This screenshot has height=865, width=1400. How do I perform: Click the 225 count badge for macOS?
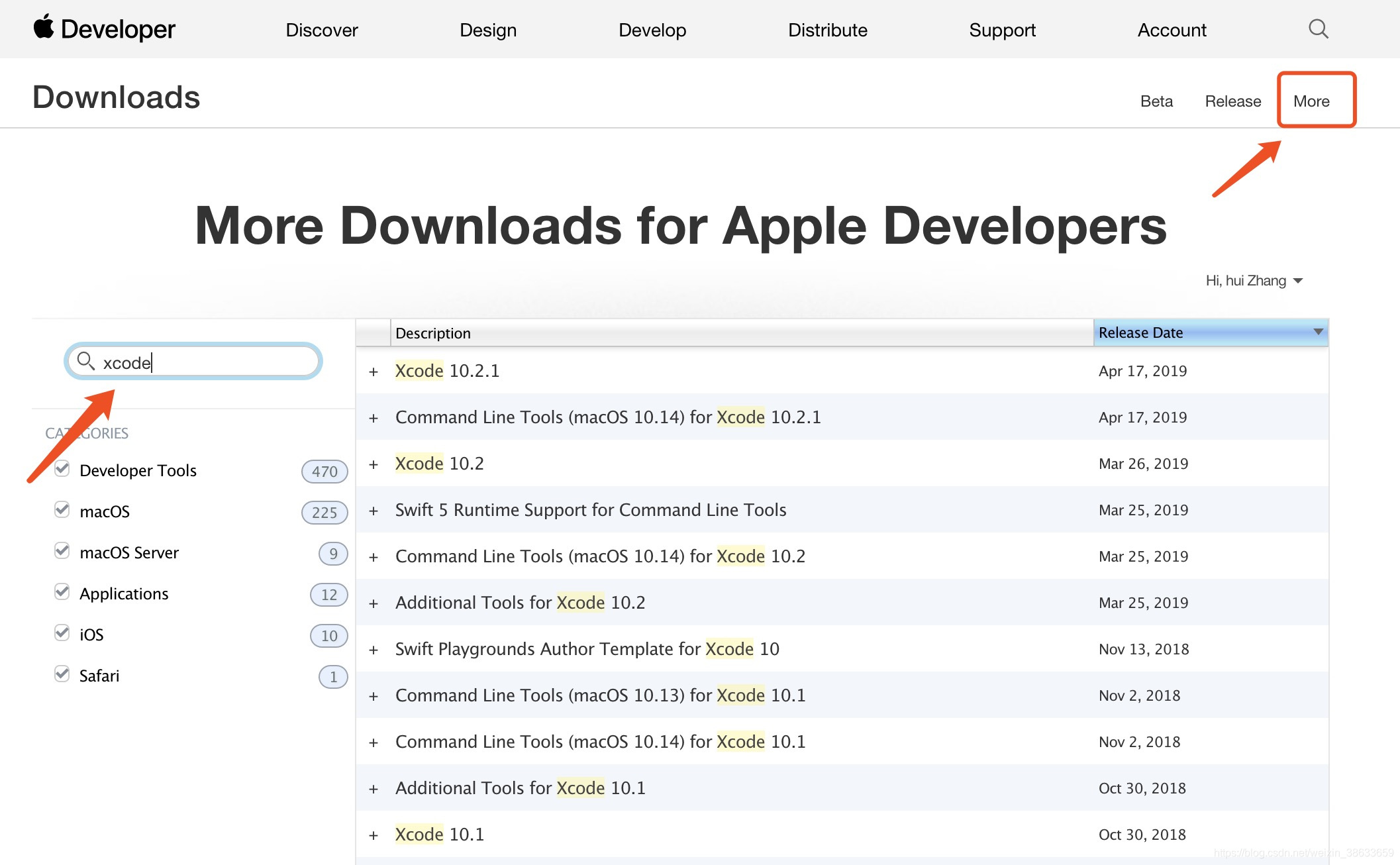[325, 513]
